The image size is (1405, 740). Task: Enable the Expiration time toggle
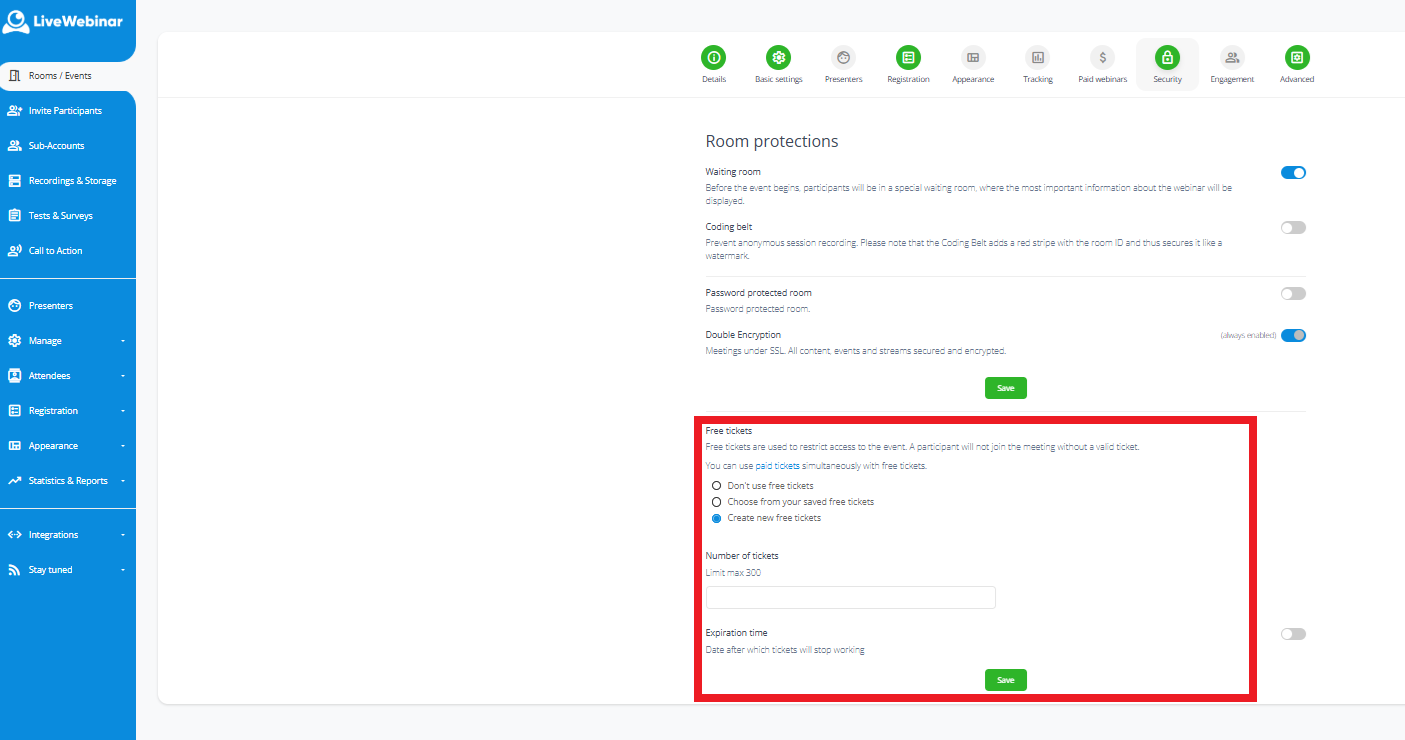[x=1293, y=634]
